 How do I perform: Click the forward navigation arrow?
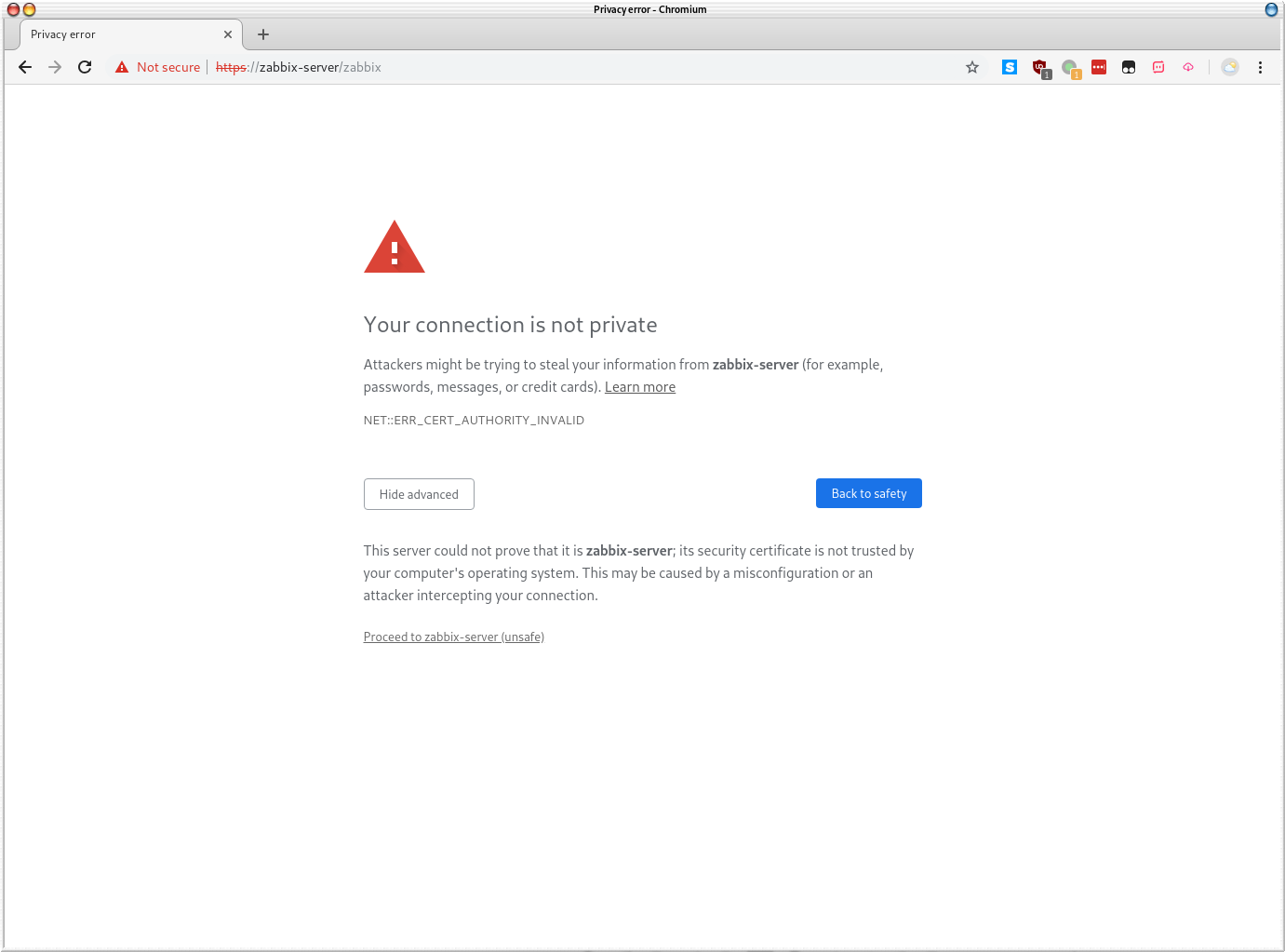tap(55, 67)
